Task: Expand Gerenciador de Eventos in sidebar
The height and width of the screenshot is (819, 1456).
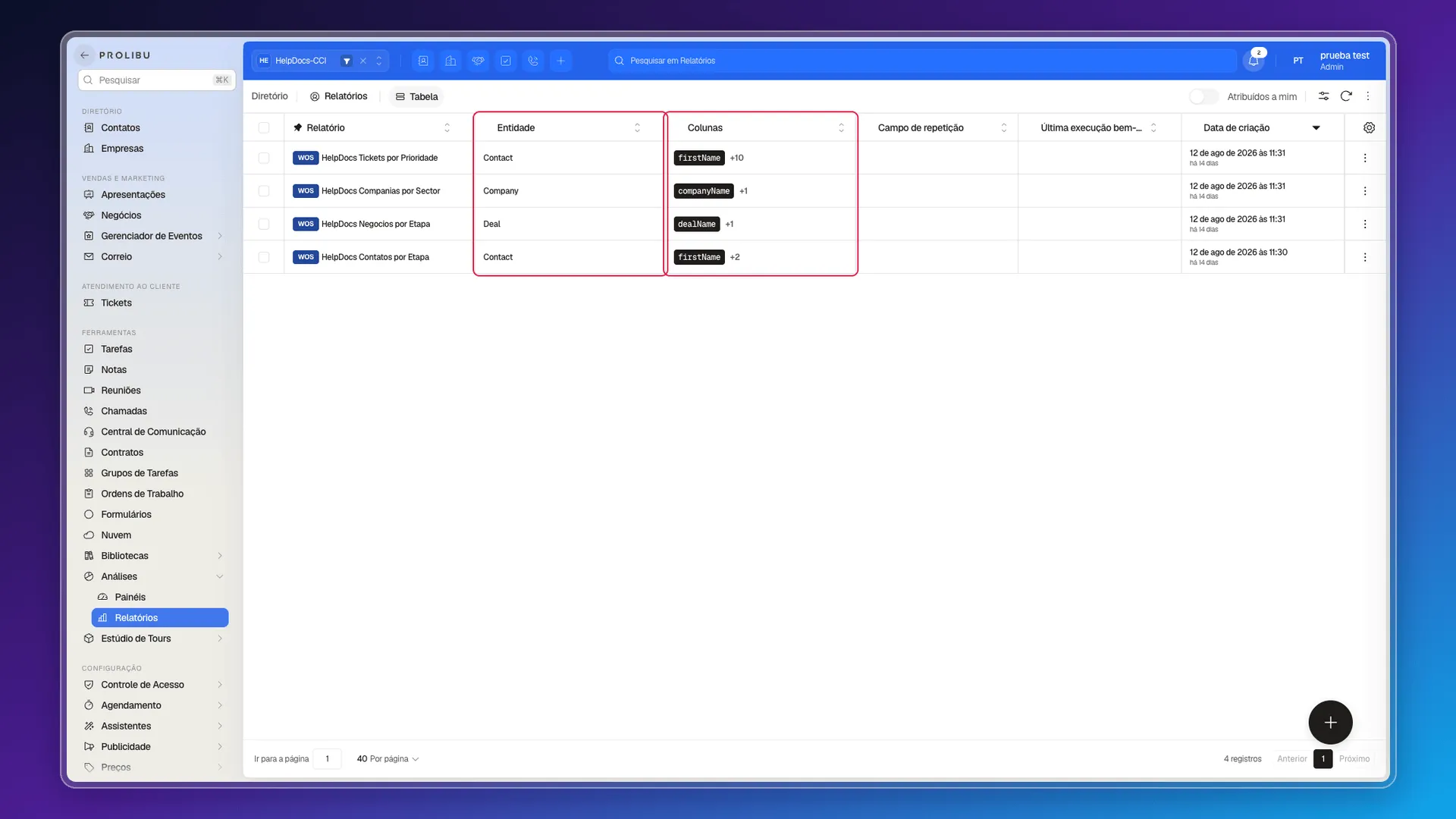Action: click(220, 236)
